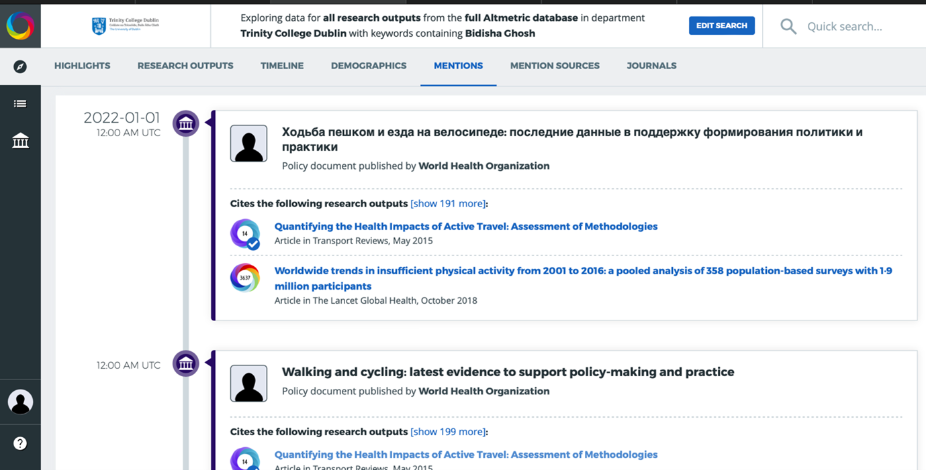Viewport: 926px width, 470px height.
Task: Click the Bidisha Ghosh keyword in search summary
Action: pyautogui.click(x=500, y=34)
